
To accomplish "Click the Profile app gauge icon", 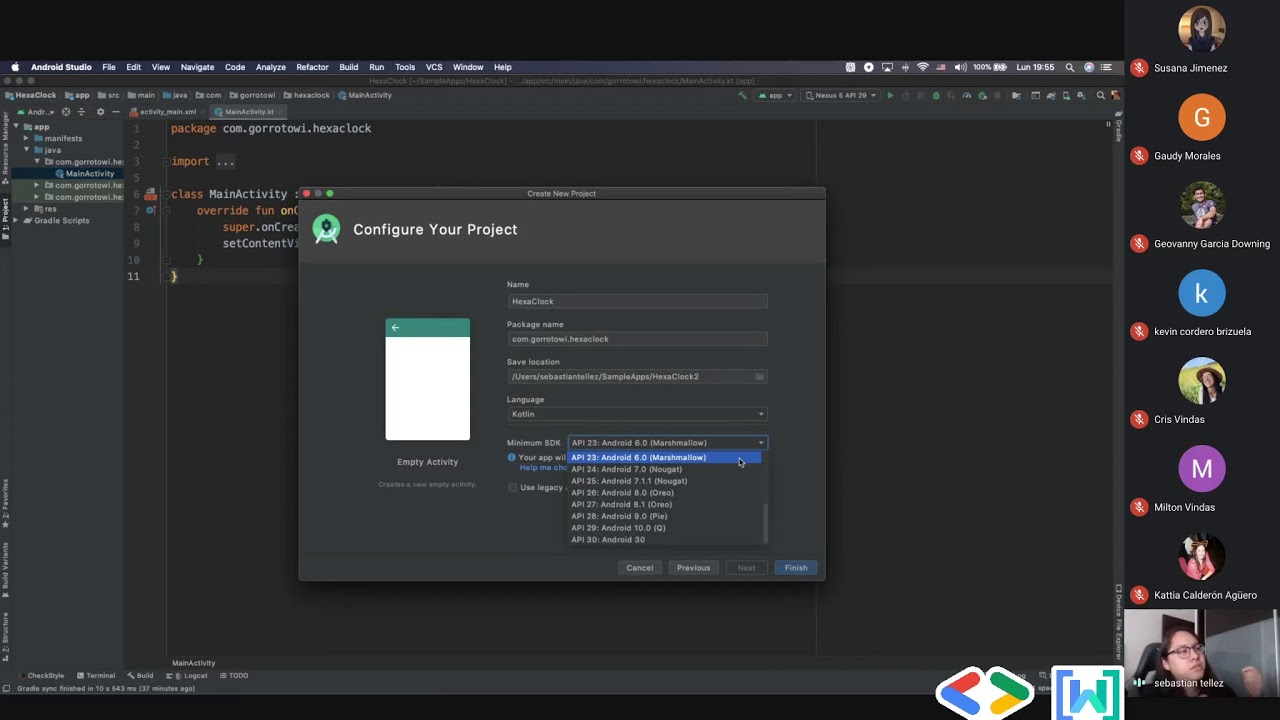I will (967, 96).
